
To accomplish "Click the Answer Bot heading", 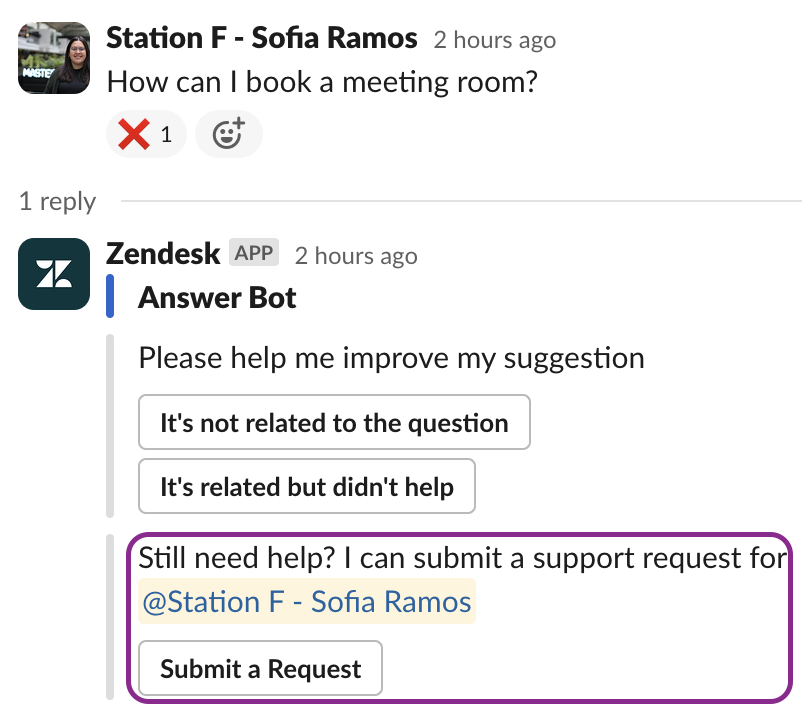I will 217,298.
